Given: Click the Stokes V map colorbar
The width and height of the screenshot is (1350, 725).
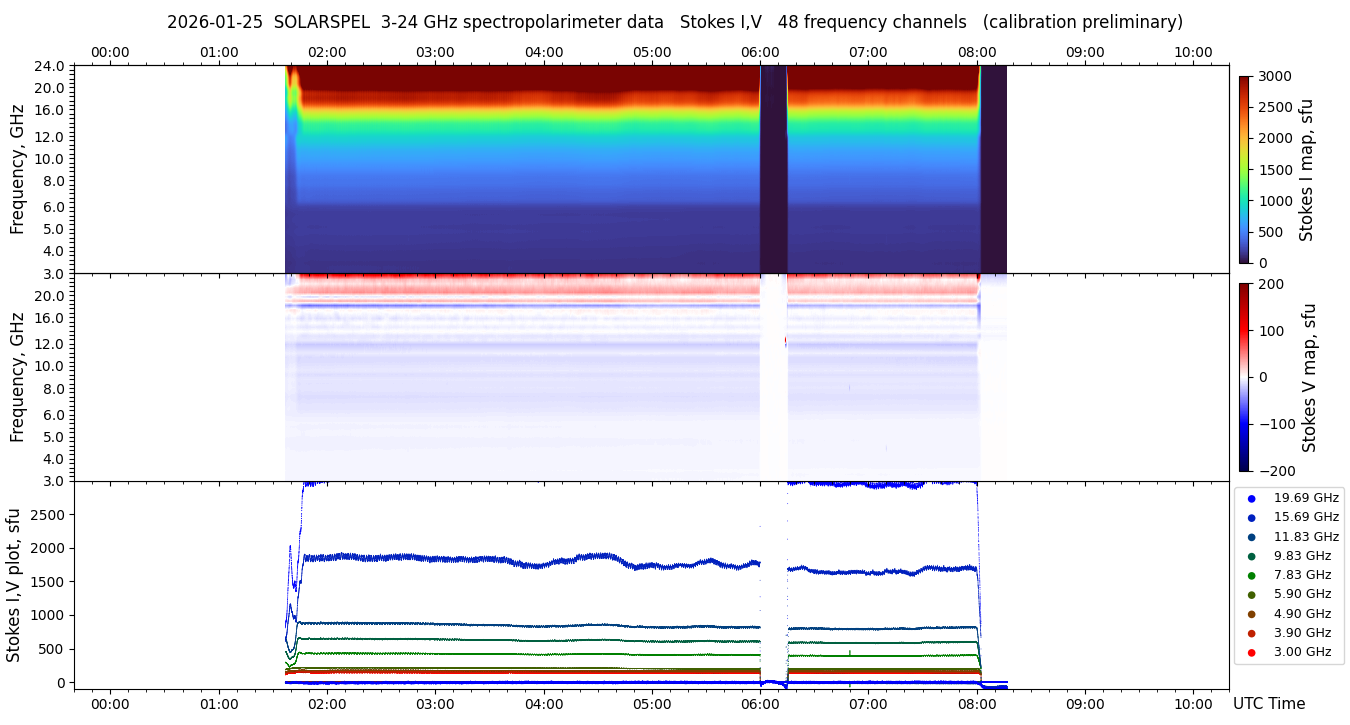Looking at the screenshot, I should [1244, 377].
